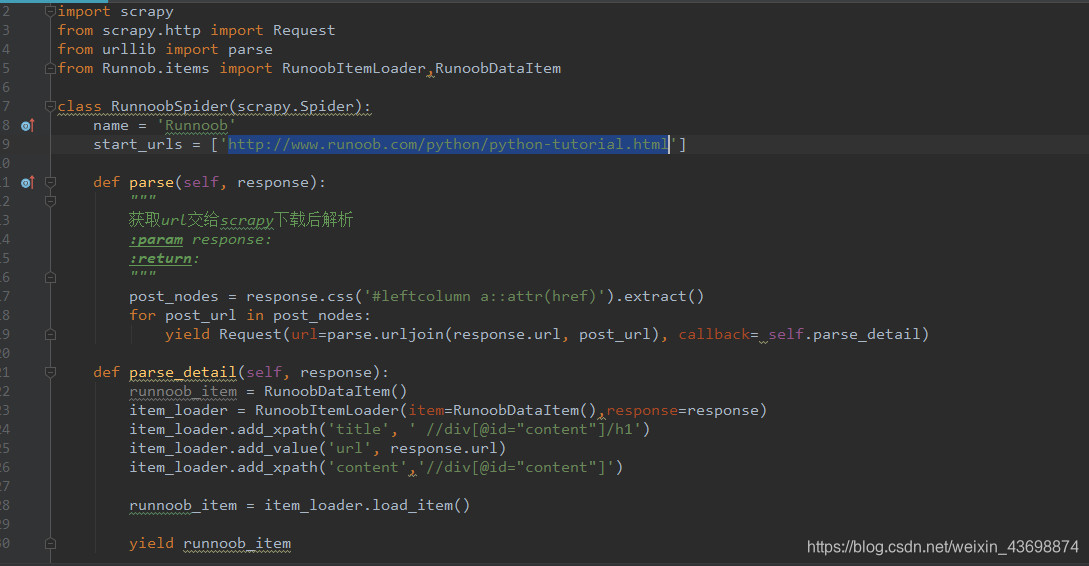Click the selected runoob.com URL string
Screen dimensions: 1089x566
coord(448,144)
